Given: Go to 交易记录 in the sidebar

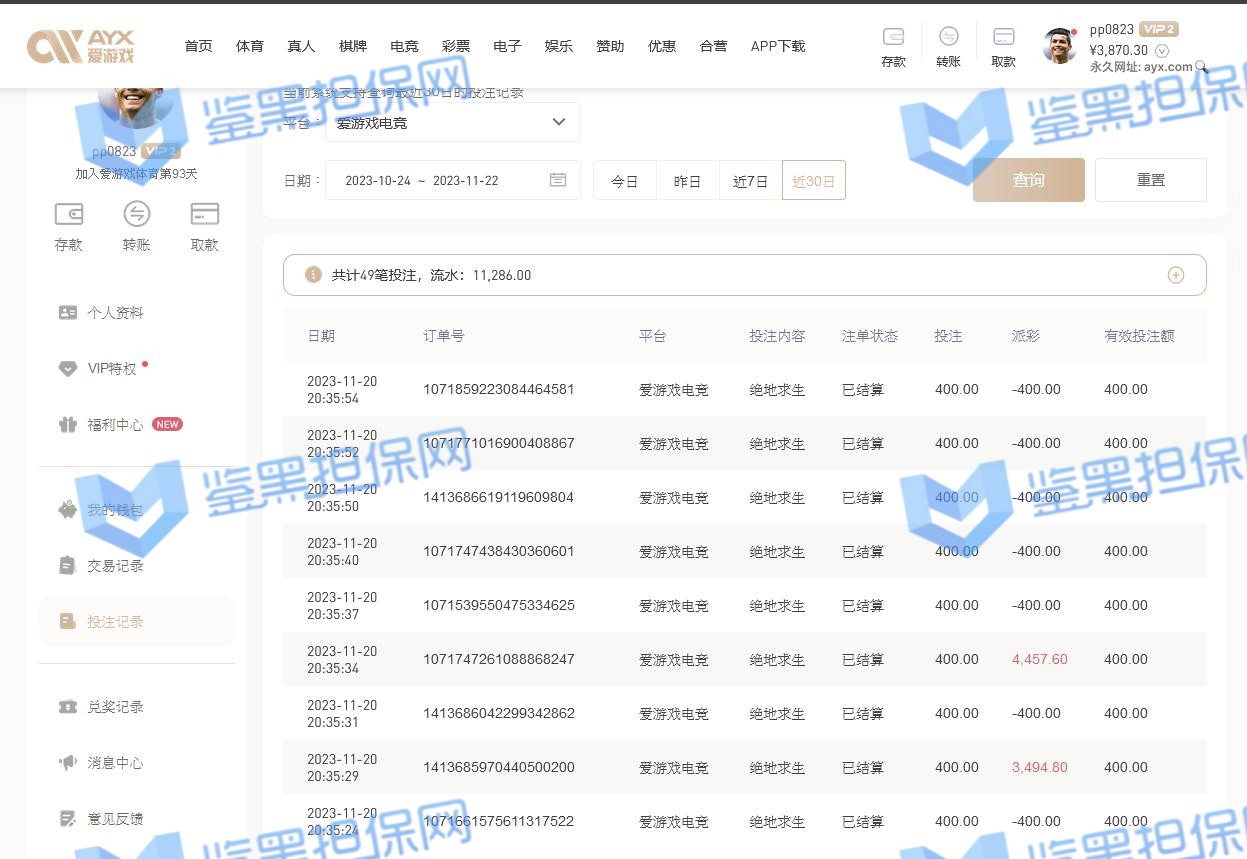Looking at the screenshot, I should pos(115,566).
